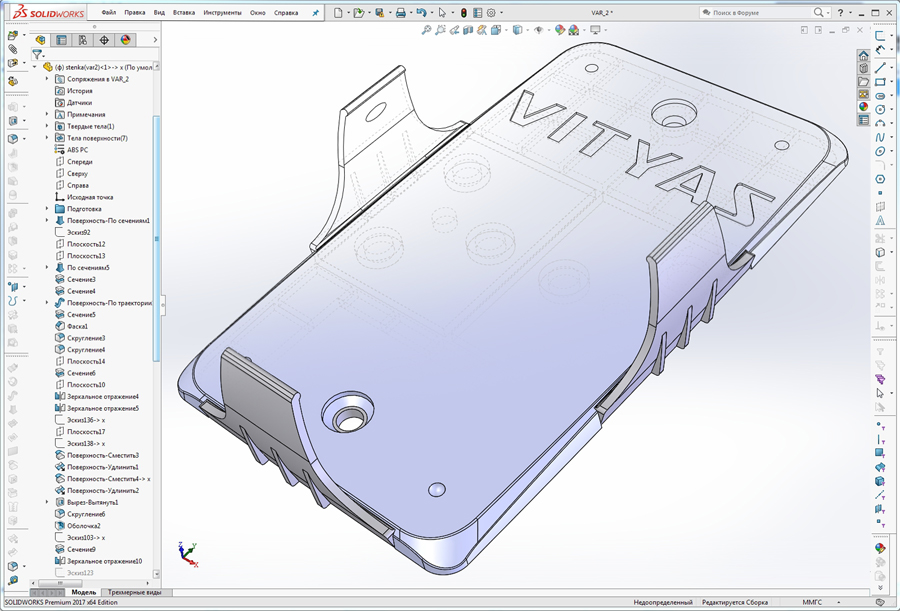Expand the Примечания tree node
The width and height of the screenshot is (900, 611).
[47, 114]
